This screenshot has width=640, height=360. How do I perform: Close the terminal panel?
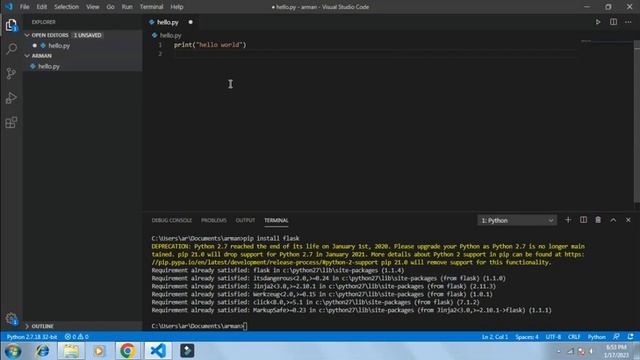(628, 220)
